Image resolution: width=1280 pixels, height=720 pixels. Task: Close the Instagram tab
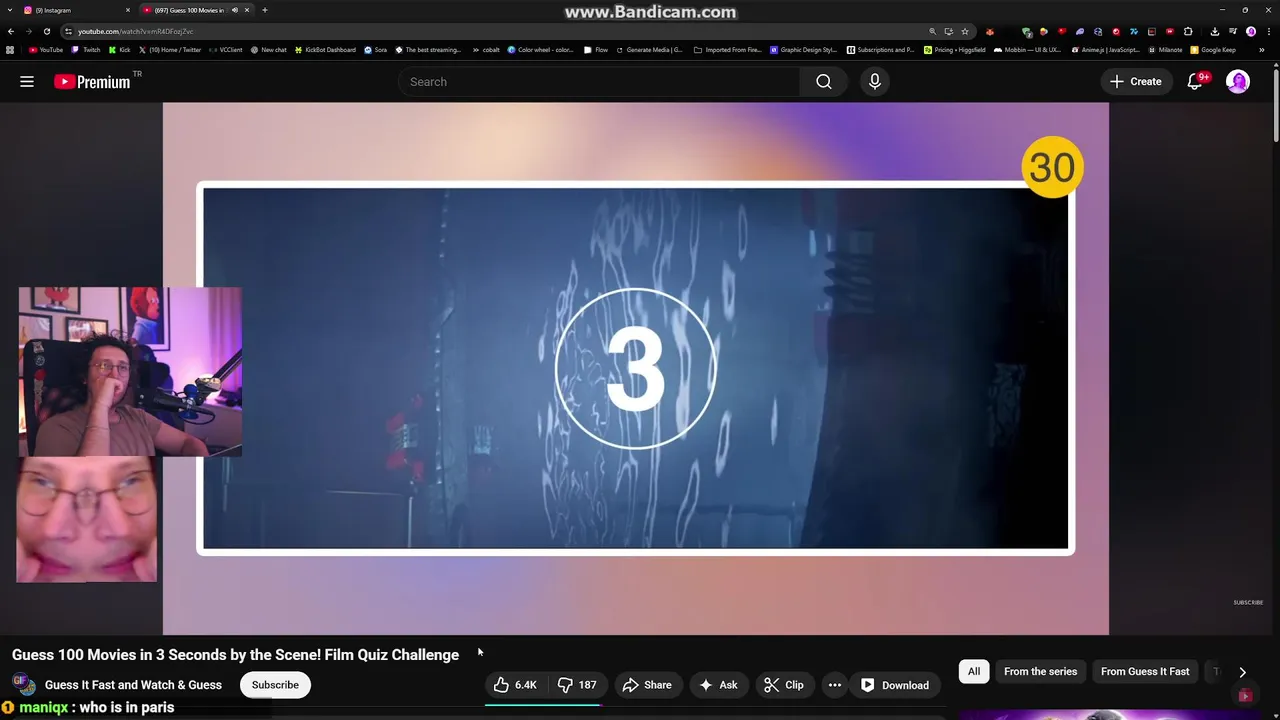pyautogui.click(x=128, y=10)
